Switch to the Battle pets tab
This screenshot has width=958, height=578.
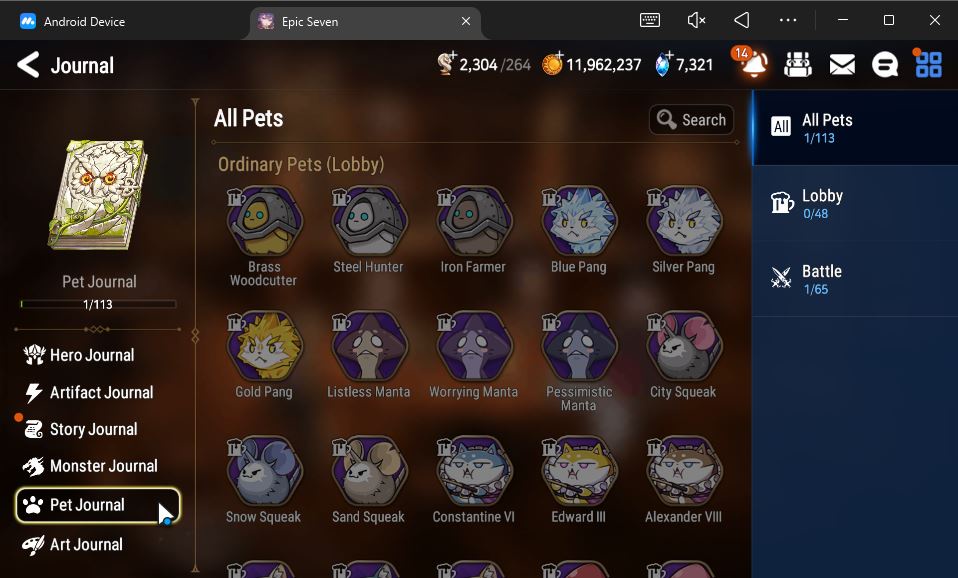855,279
